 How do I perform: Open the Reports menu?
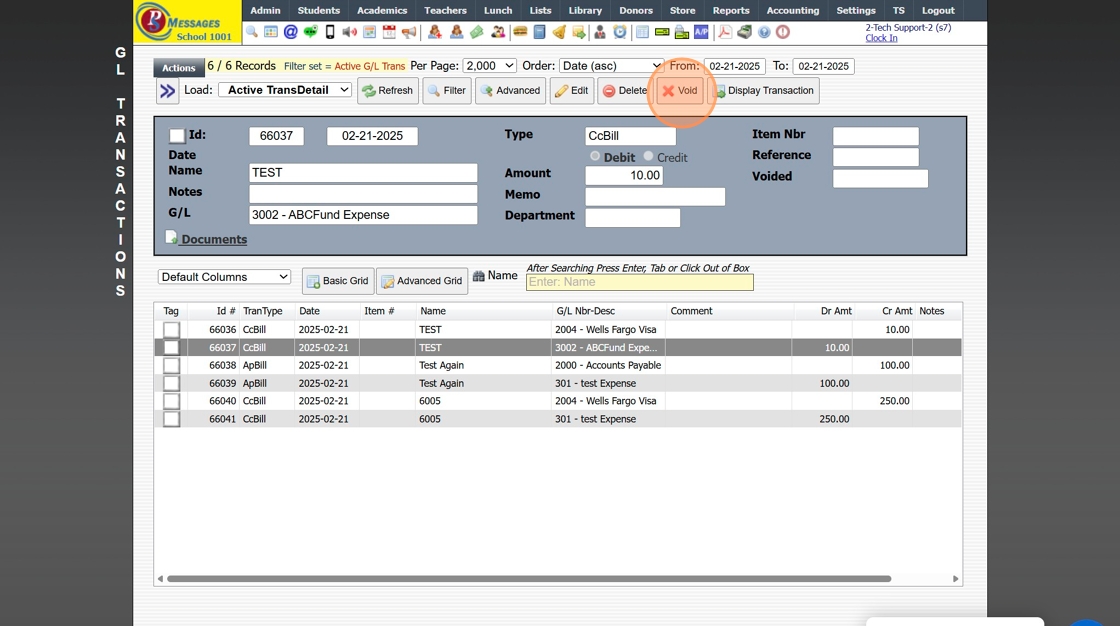pyautogui.click(x=731, y=10)
